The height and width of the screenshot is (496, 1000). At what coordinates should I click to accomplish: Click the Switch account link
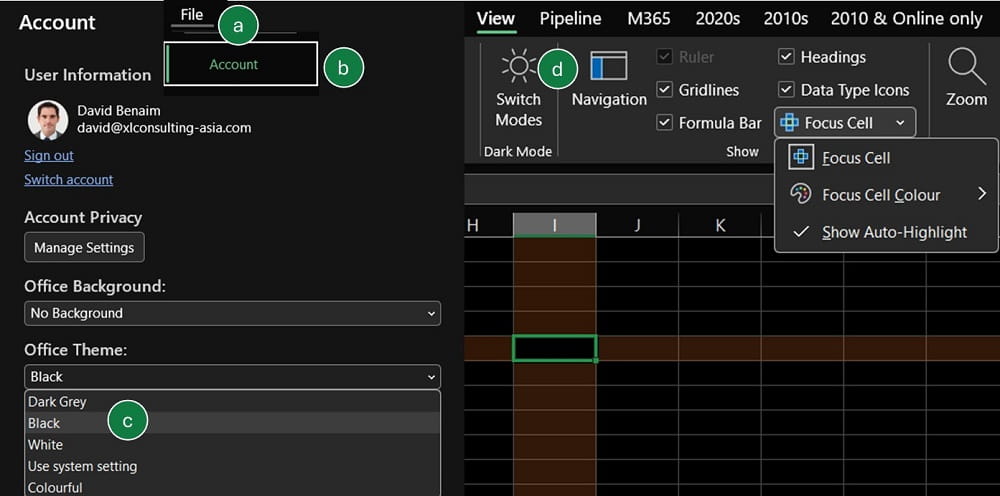(x=68, y=180)
